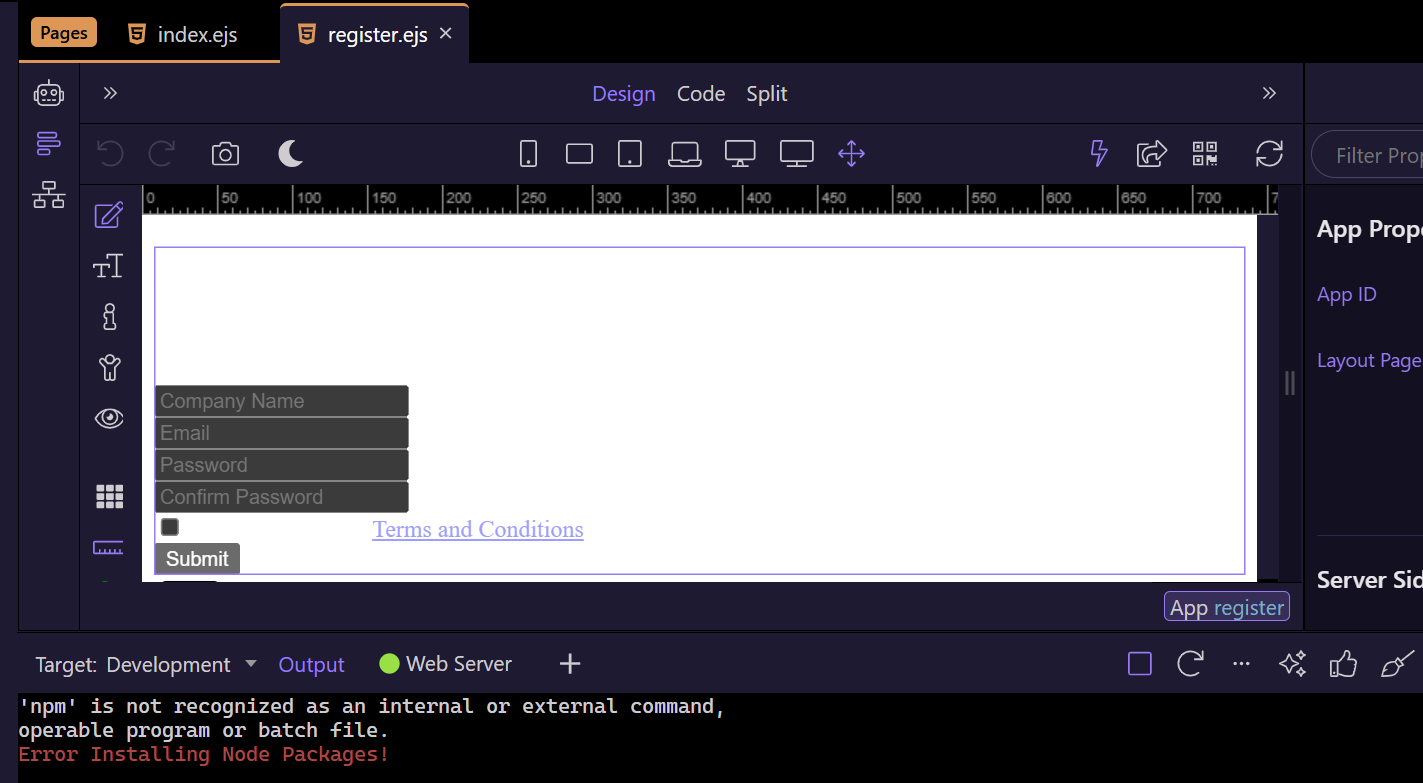The width and height of the screenshot is (1423, 783).
Task: Add a new terminal with plus icon
Action: [x=570, y=663]
